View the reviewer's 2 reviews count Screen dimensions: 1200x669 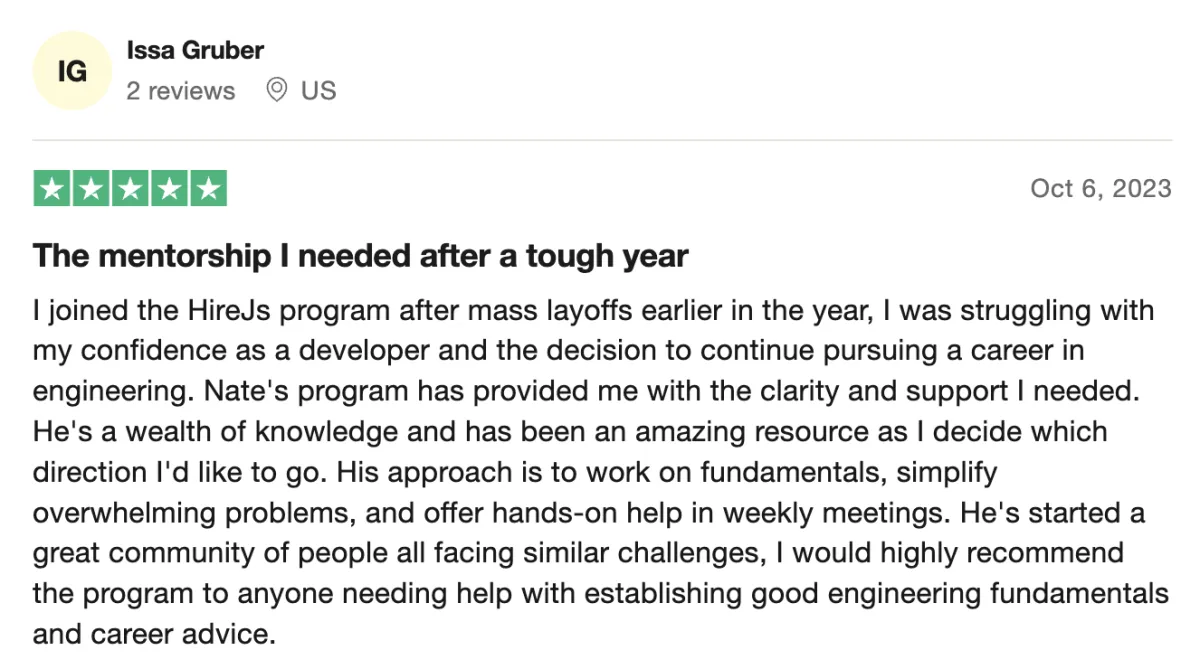coord(181,91)
